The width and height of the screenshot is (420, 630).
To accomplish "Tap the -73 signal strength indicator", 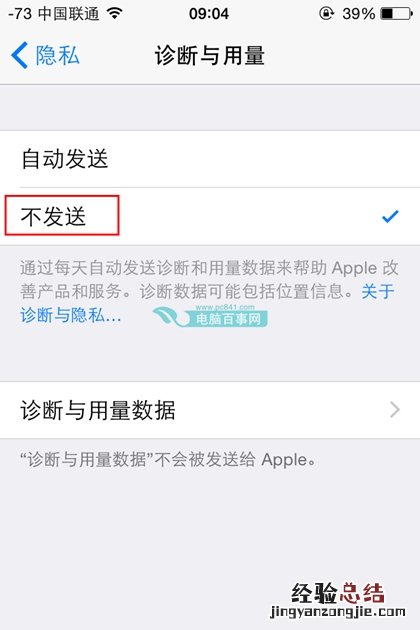I will 20,14.
